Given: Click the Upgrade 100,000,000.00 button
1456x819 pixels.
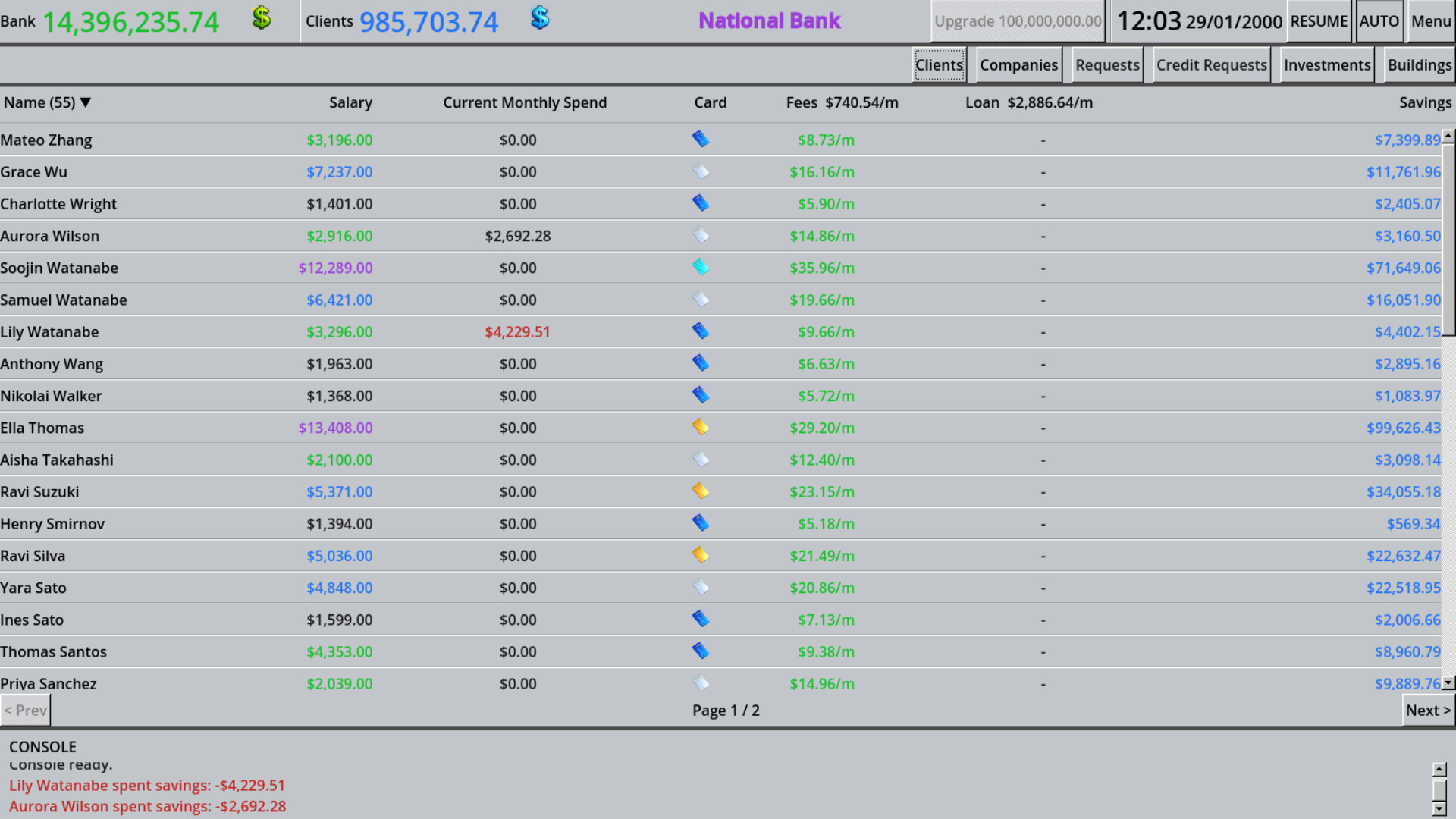Looking at the screenshot, I should [1017, 21].
